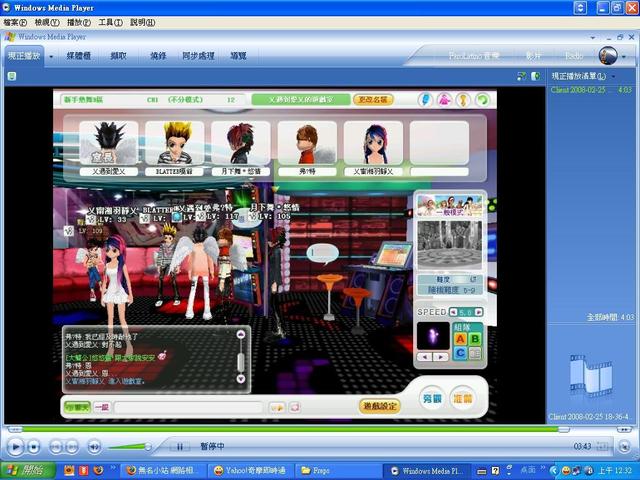Click the volume slider handle
The image size is (640, 480).
point(148,447)
